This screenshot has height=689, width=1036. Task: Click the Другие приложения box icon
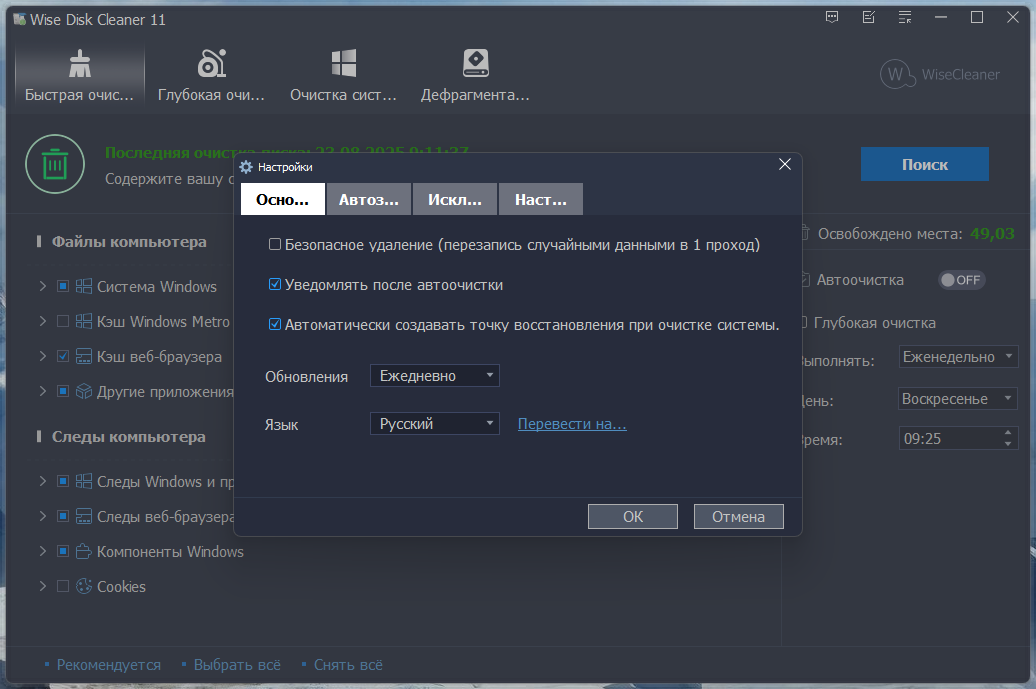coord(84,391)
